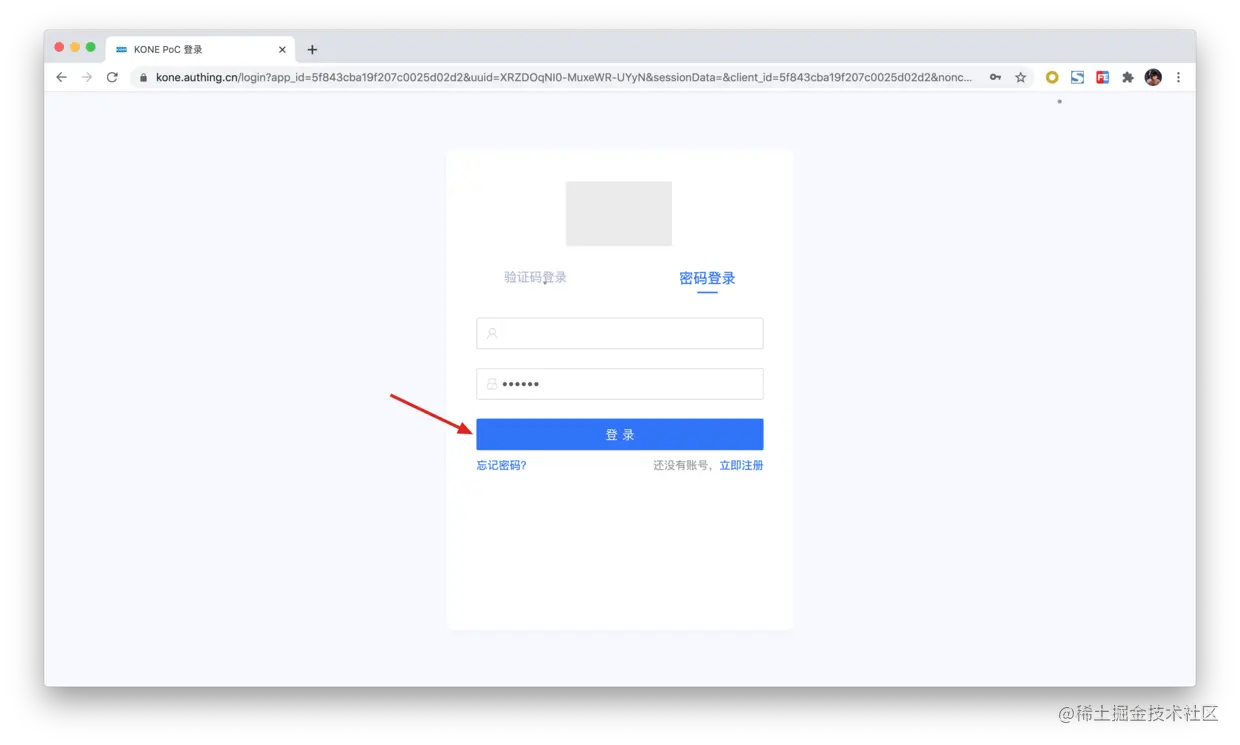Click the blue 登录 button
Screen dimensions: 1240x745
620,434
